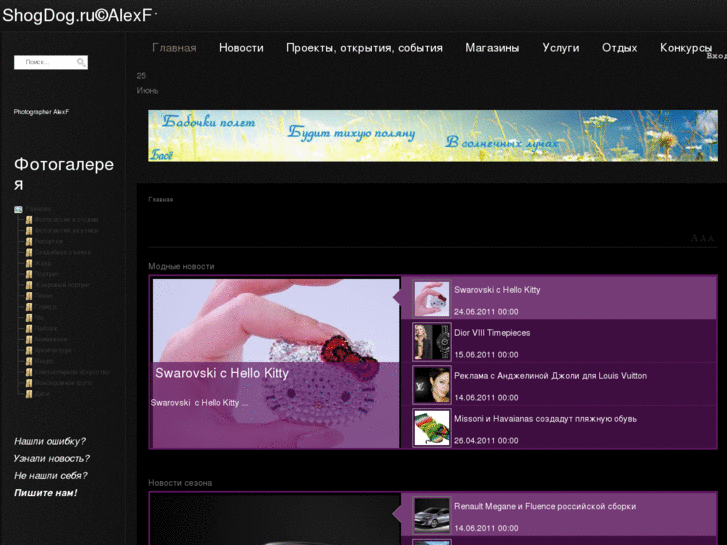Open the Конкурсы menu item
This screenshot has height=545, width=727.
pyautogui.click(x=686, y=48)
